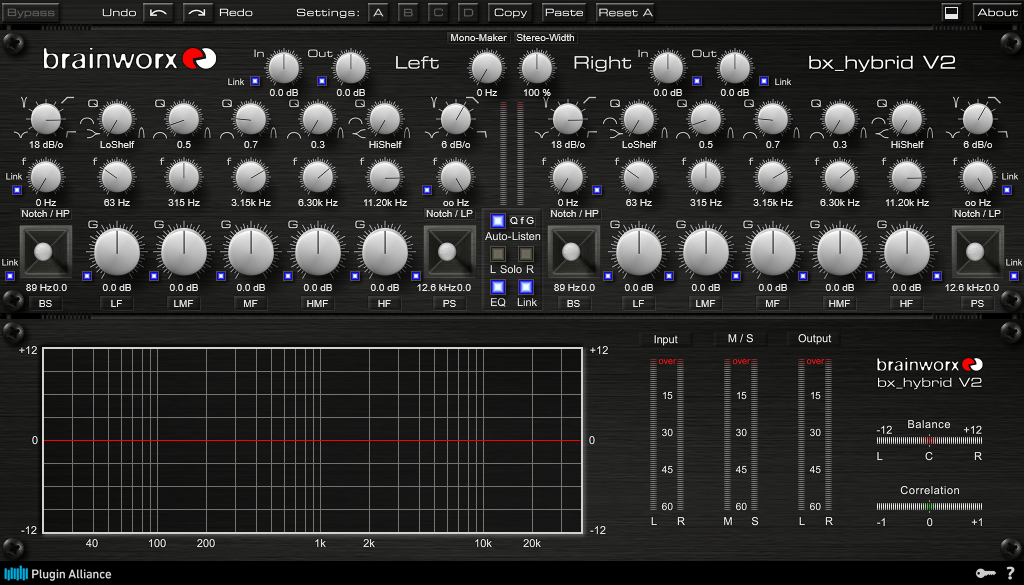1024x585 pixels.
Task: Click the Left LoShelf Q knob
Action: point(117,119)
